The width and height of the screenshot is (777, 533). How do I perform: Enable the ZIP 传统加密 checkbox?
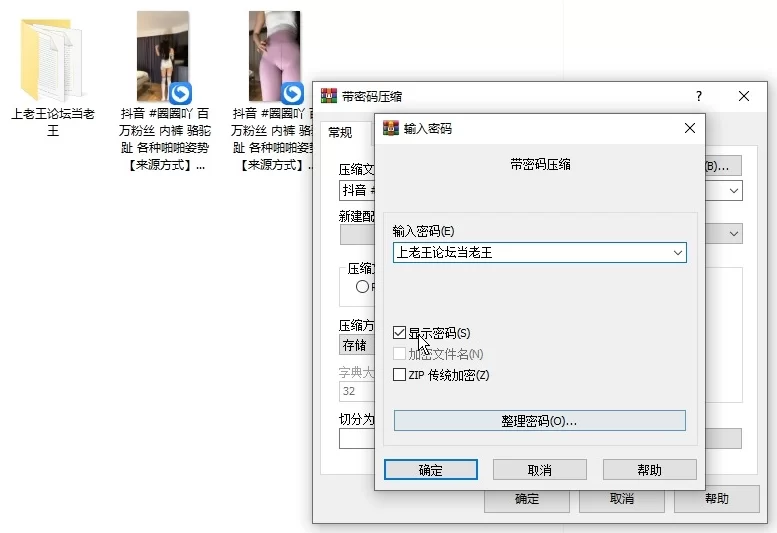[x=400, y=375]
